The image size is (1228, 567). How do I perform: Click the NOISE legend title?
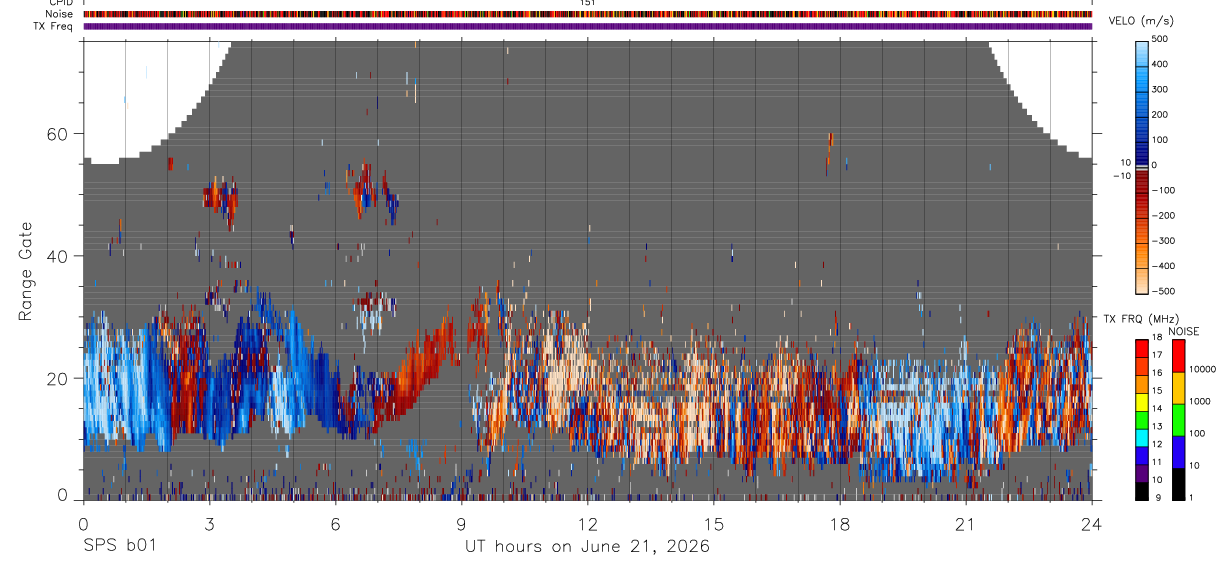pos(1184,331)
